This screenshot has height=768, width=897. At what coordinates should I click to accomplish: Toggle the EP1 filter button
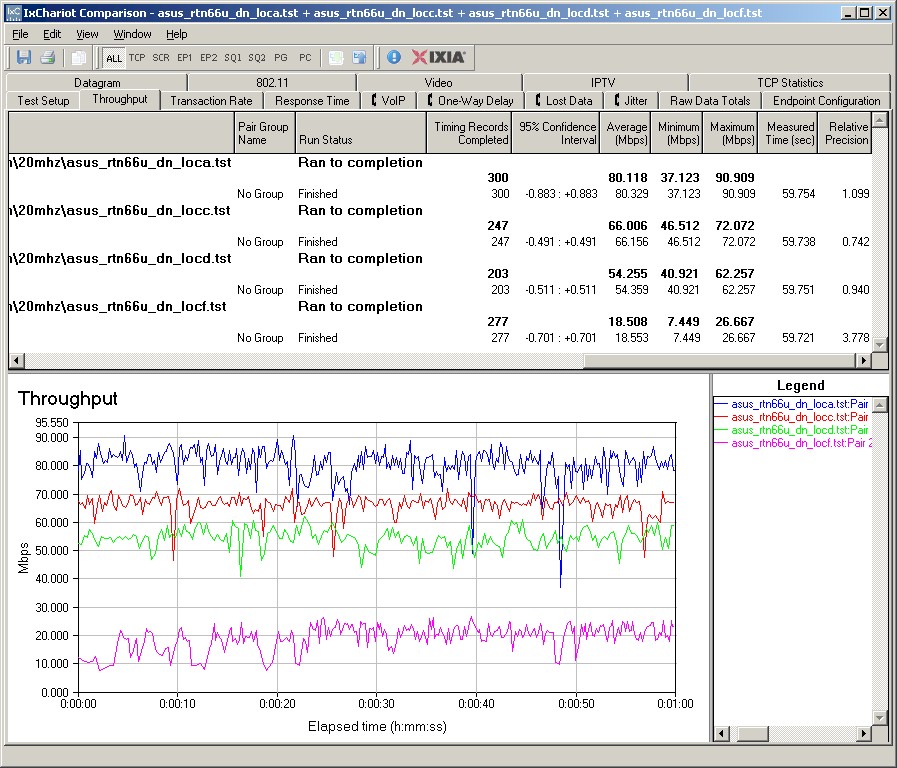(184, 58)
